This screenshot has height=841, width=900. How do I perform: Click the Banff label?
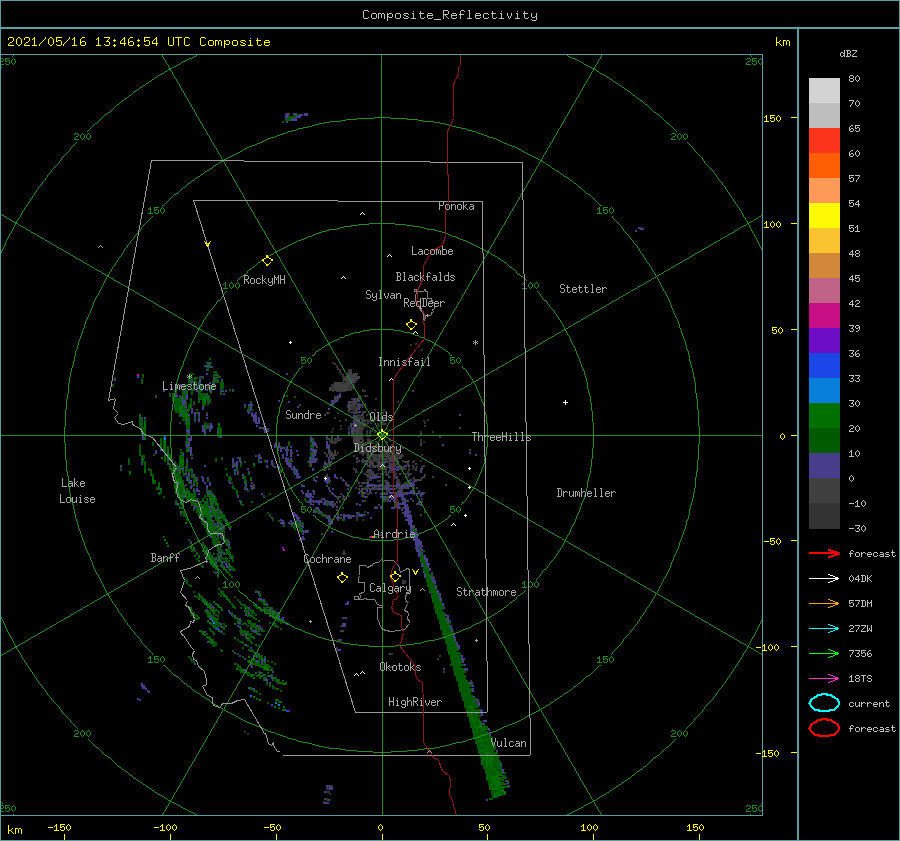coord(165,557)
